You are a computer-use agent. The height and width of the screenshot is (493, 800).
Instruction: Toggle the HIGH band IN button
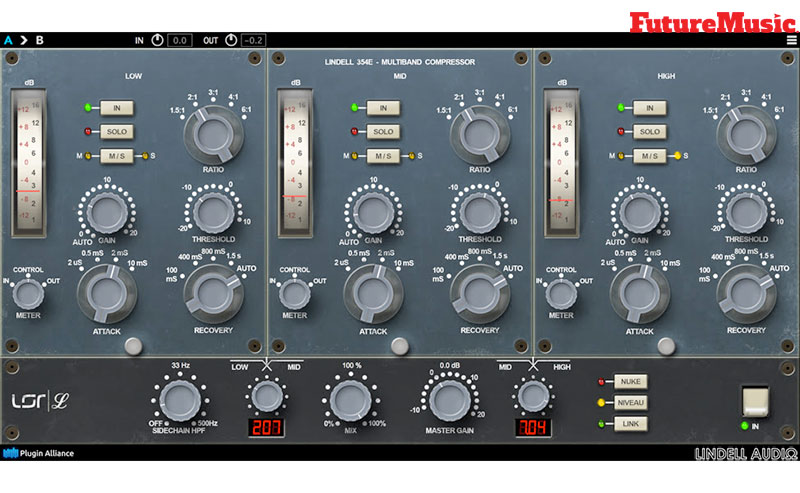(649, 108)
